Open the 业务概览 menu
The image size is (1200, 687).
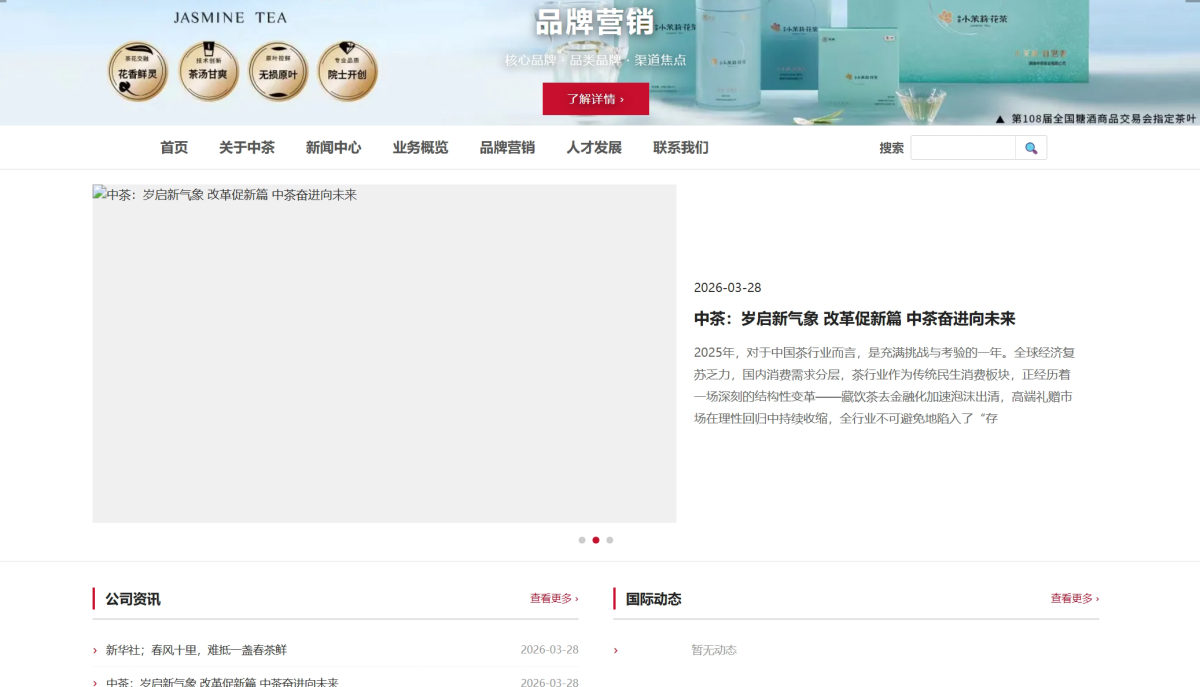[420, 148]
